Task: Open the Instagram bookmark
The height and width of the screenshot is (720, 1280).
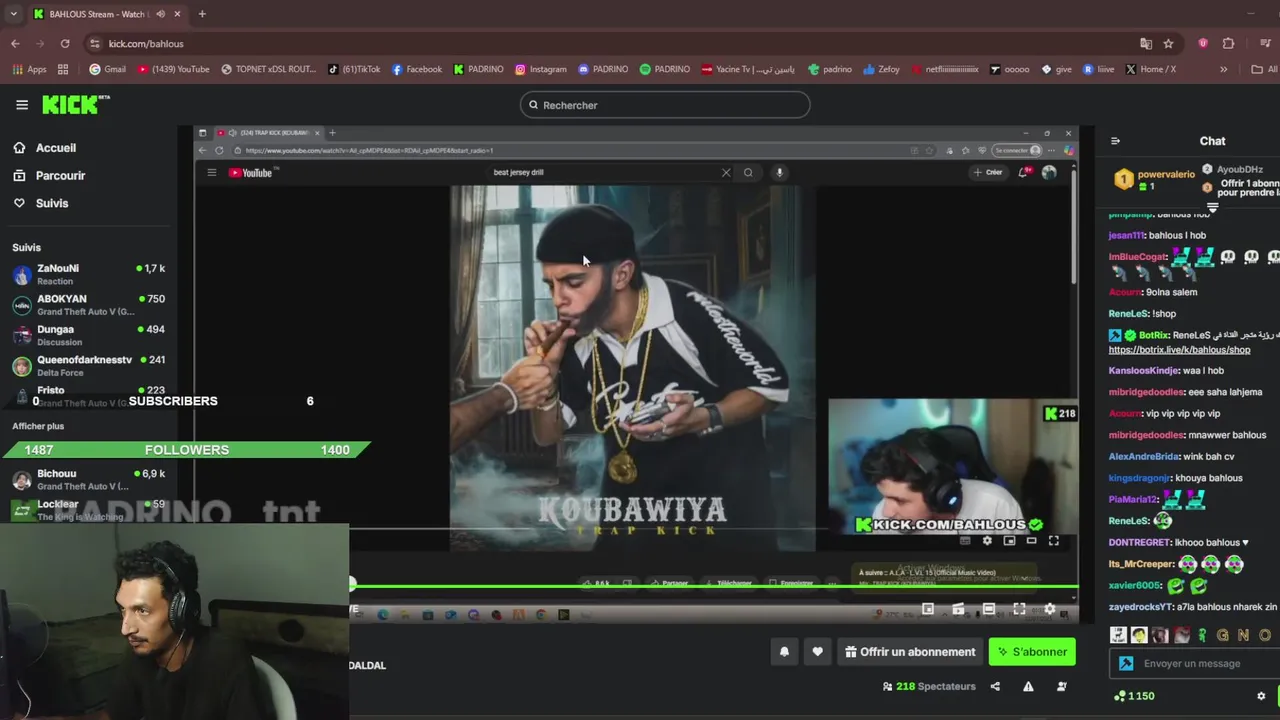Action: [540, 69]
